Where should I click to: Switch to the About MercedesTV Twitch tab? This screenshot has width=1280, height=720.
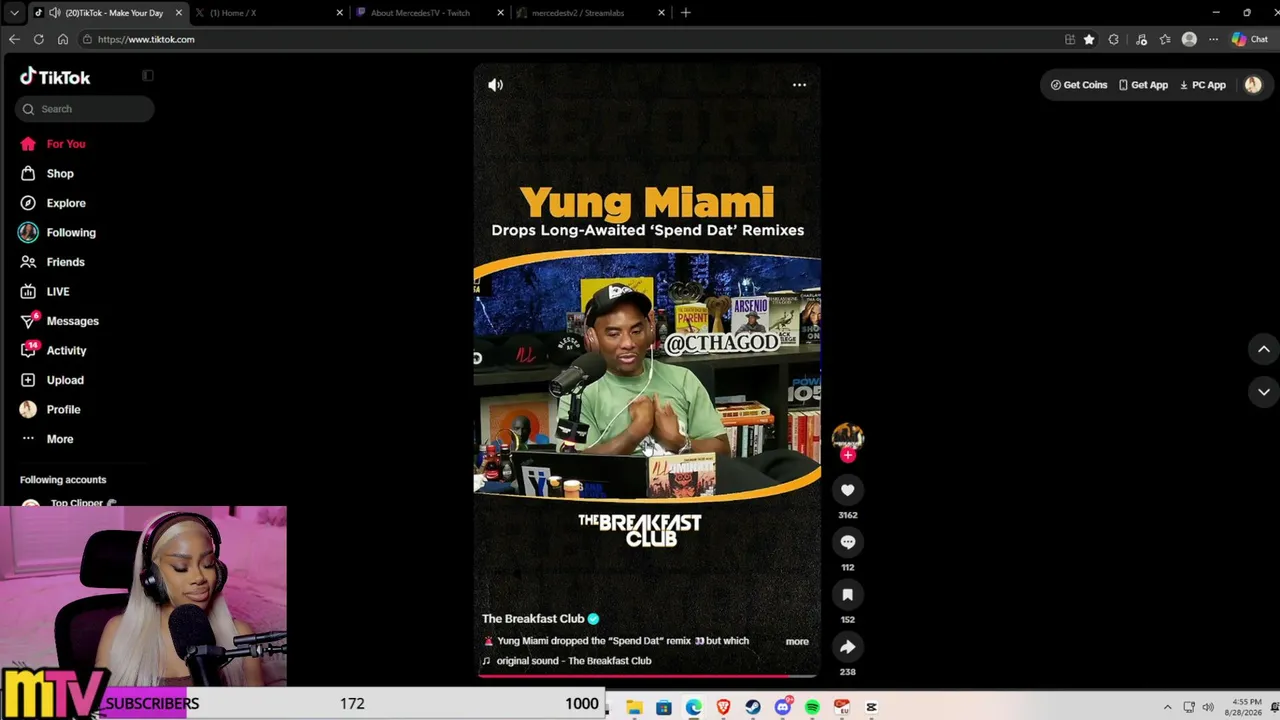pos(431,13)
